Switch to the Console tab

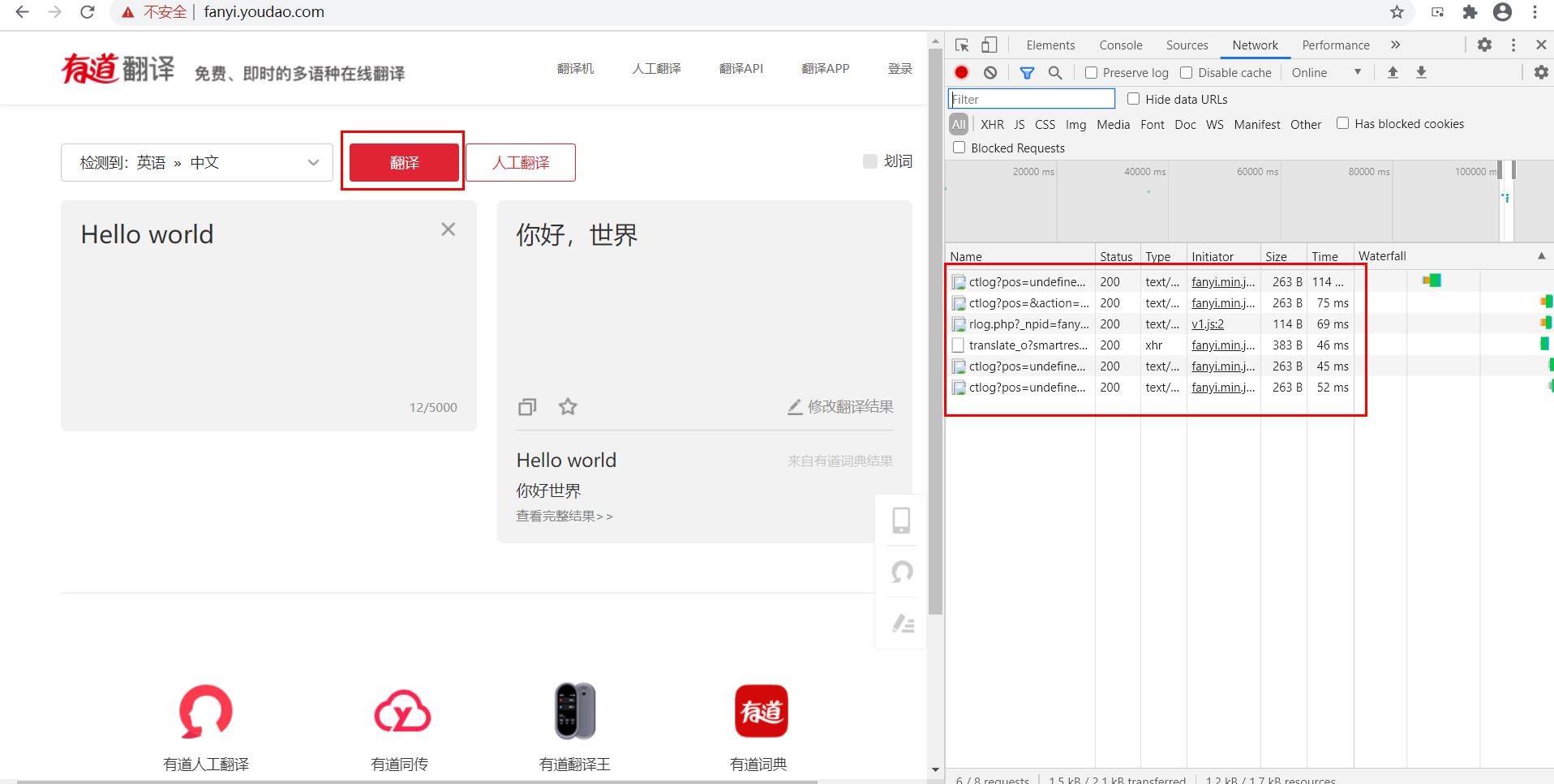click(x=1121, y=45)
